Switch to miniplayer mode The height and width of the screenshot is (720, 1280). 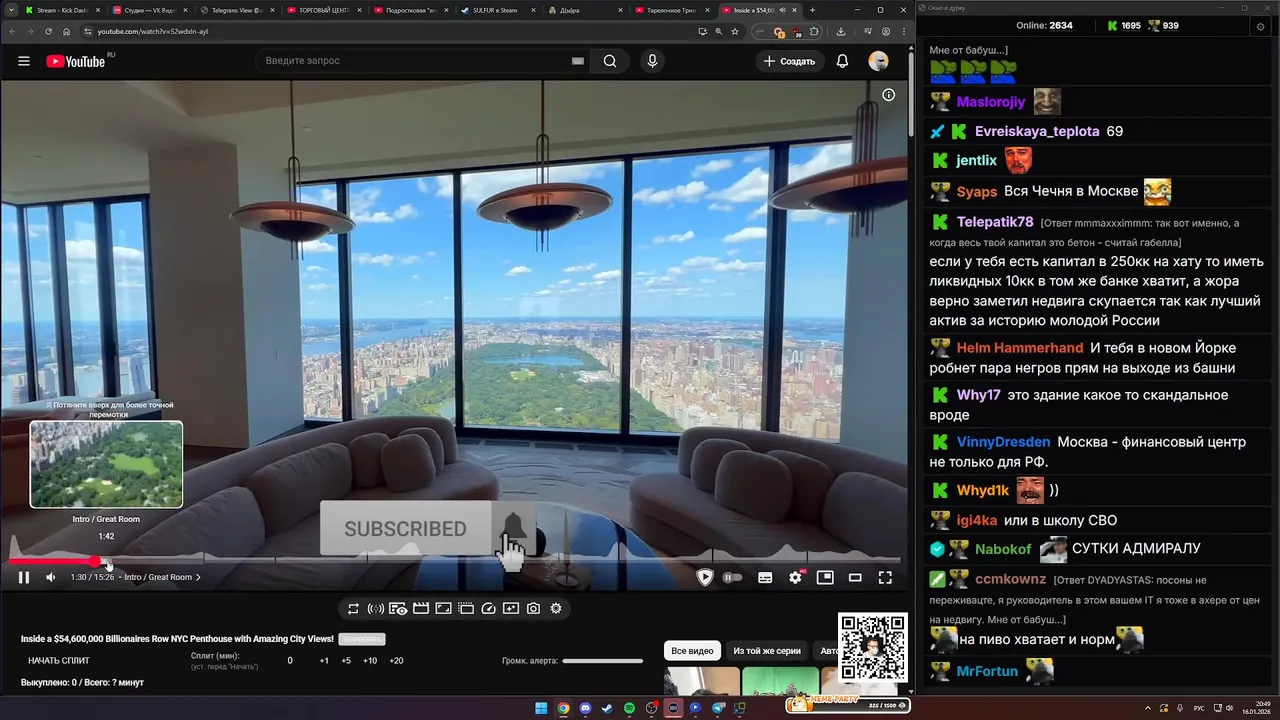click(x=825, y=577)
